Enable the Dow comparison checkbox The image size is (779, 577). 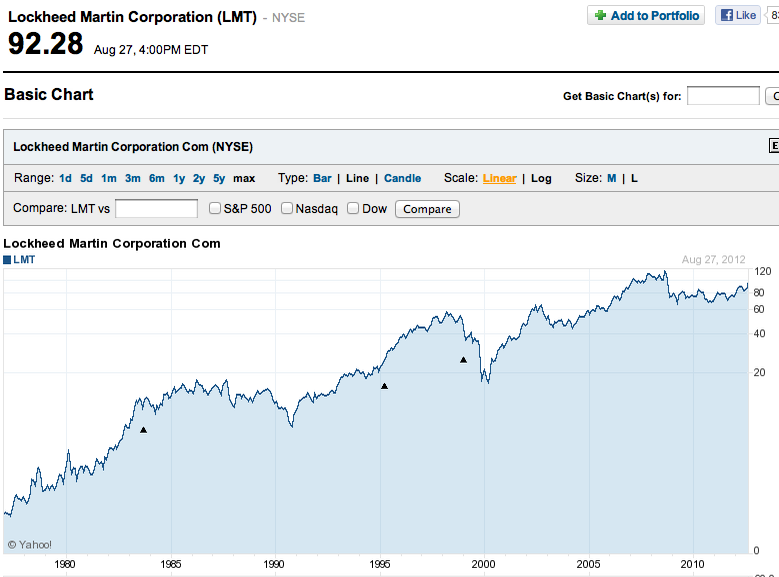pyautogui.click(x=353, y=208)
